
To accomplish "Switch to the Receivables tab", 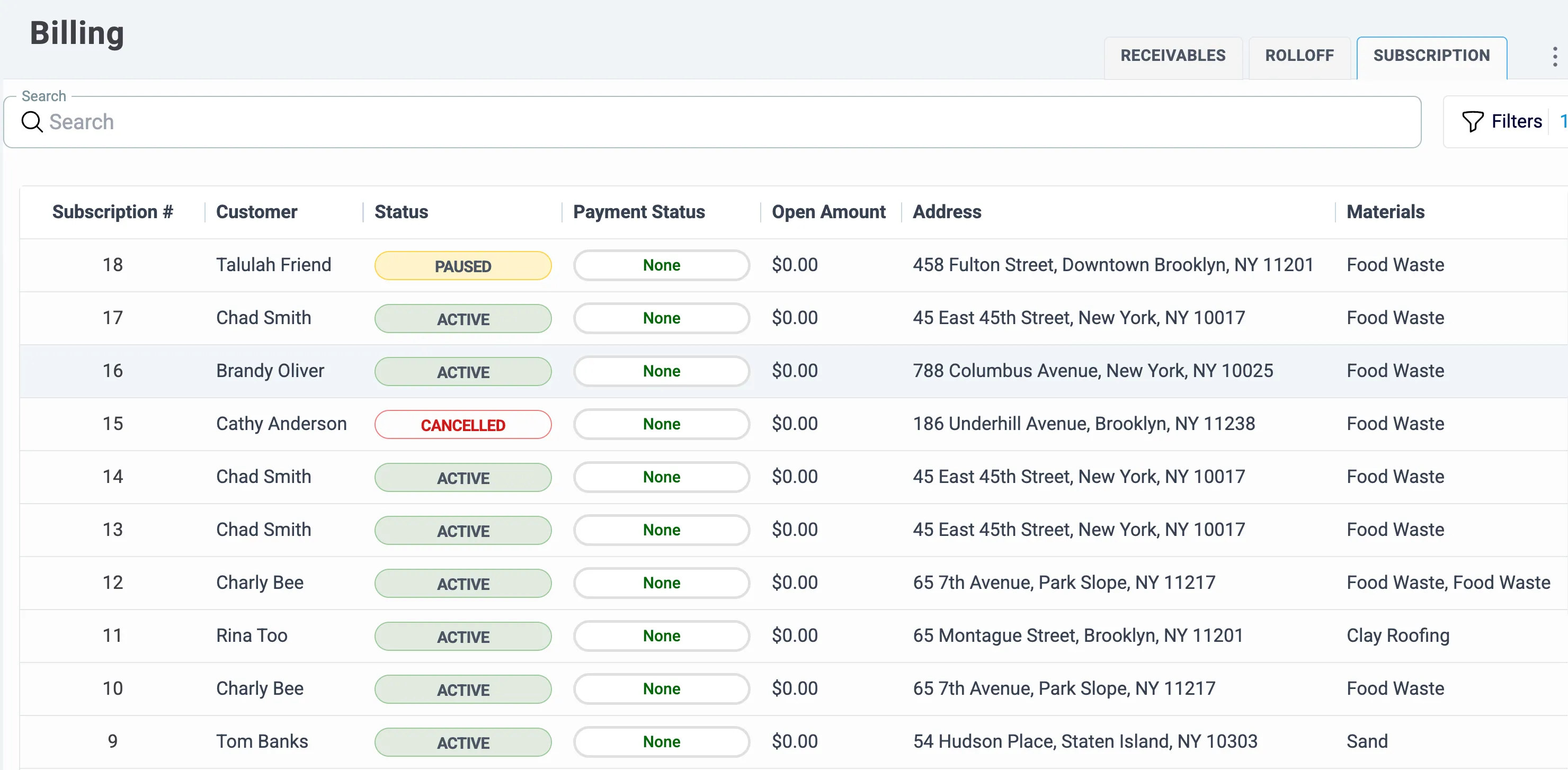I will tap(1172, 56).
